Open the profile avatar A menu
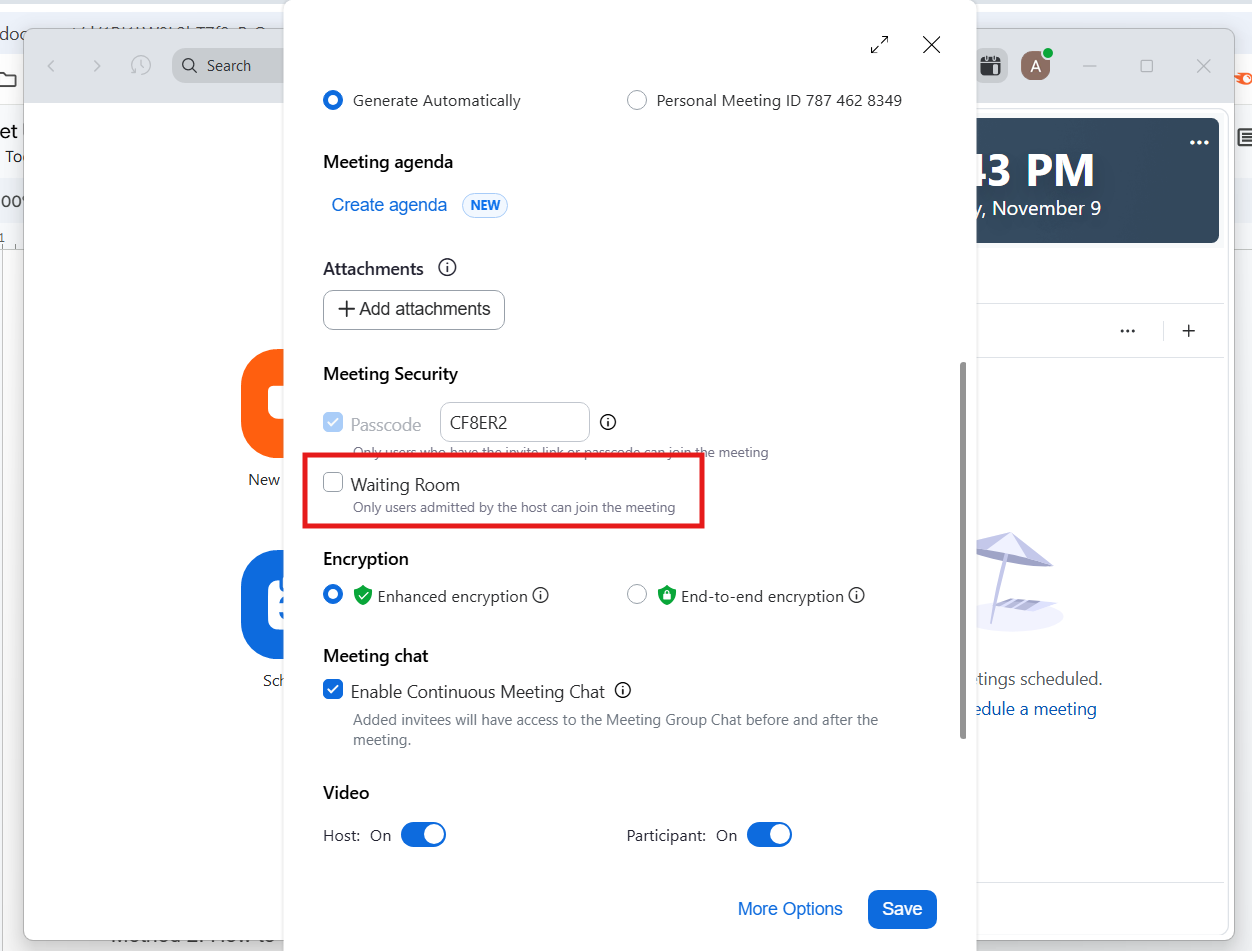 point(1035,66)
